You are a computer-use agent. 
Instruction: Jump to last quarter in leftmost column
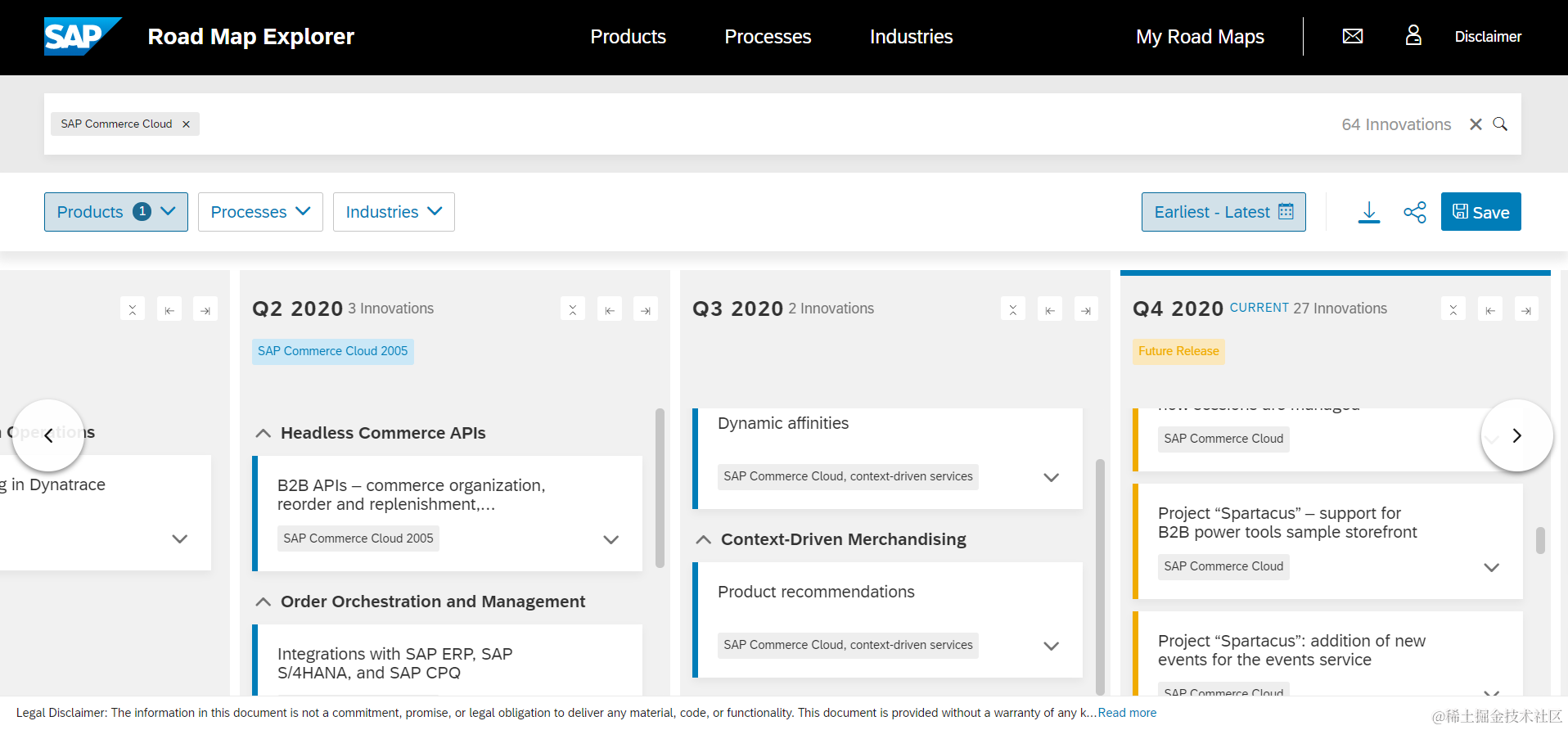205,309
